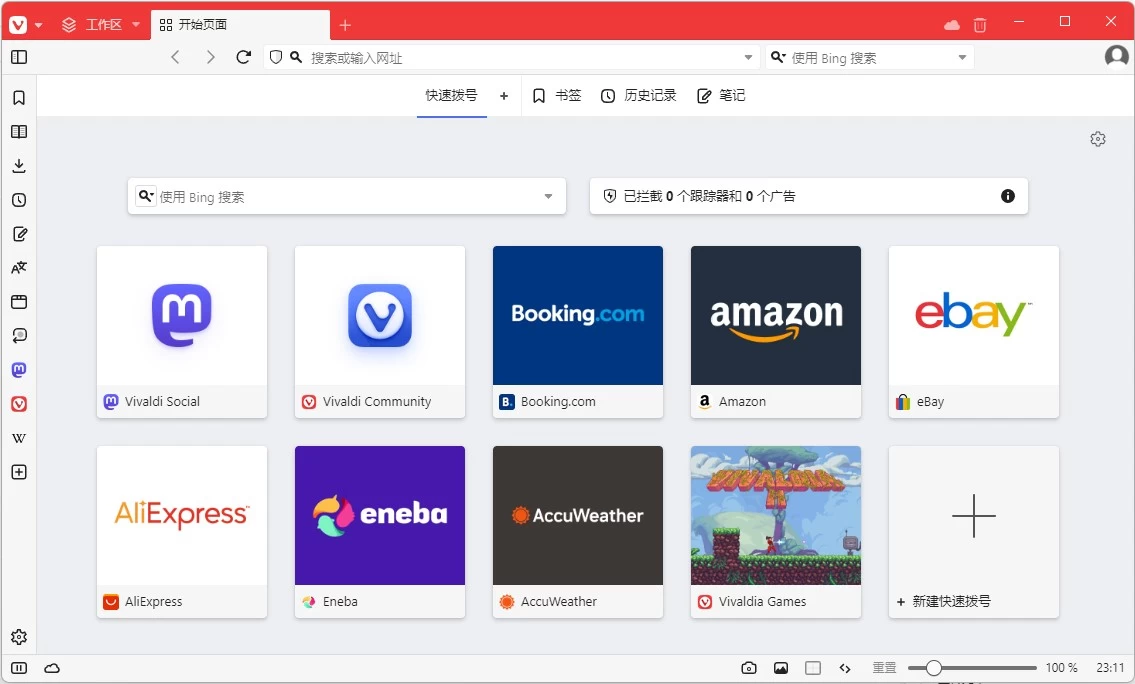
Task: Open the Downloads panel icon
Action: [x=18, y=165]
